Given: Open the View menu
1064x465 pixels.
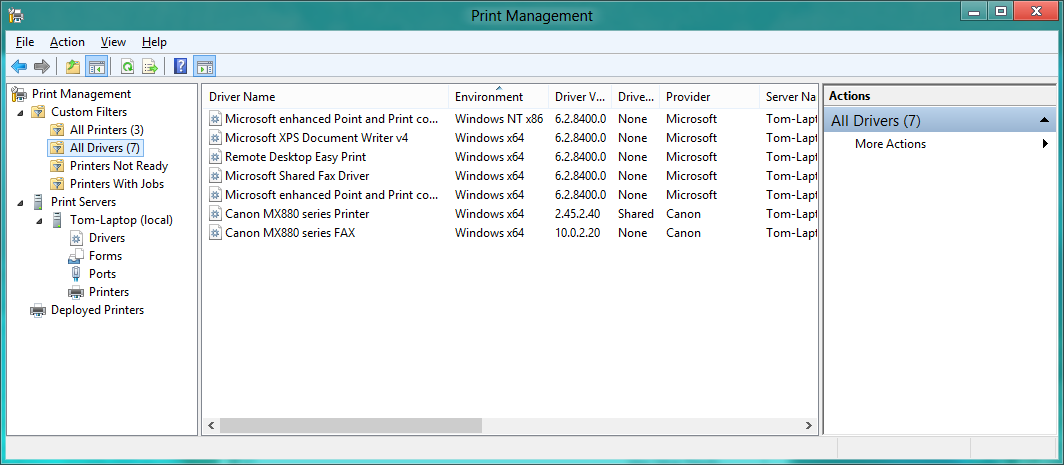Looking at the screenshot, I should point(113,42).
